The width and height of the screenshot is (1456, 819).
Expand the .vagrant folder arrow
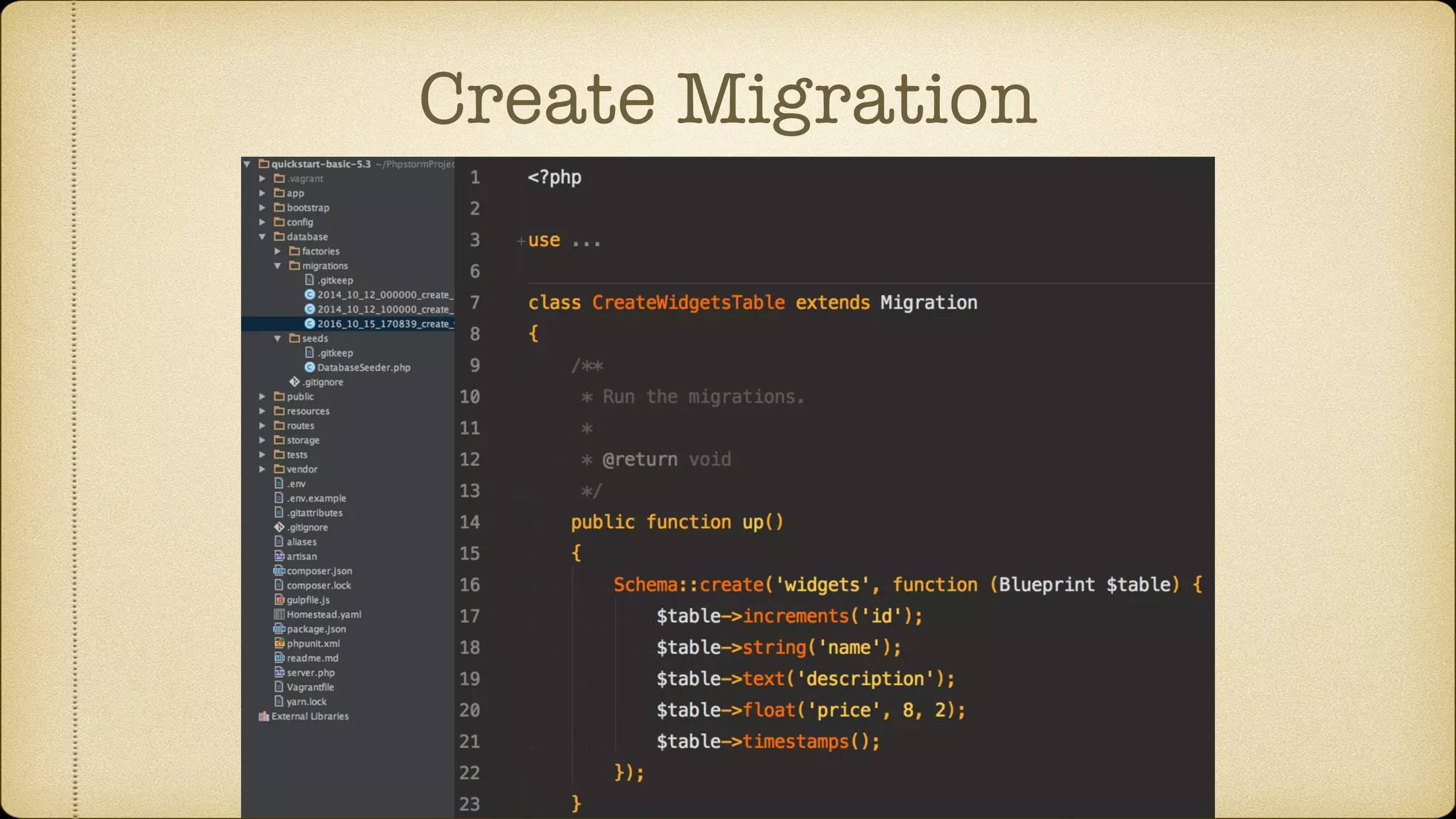[262, 178]
